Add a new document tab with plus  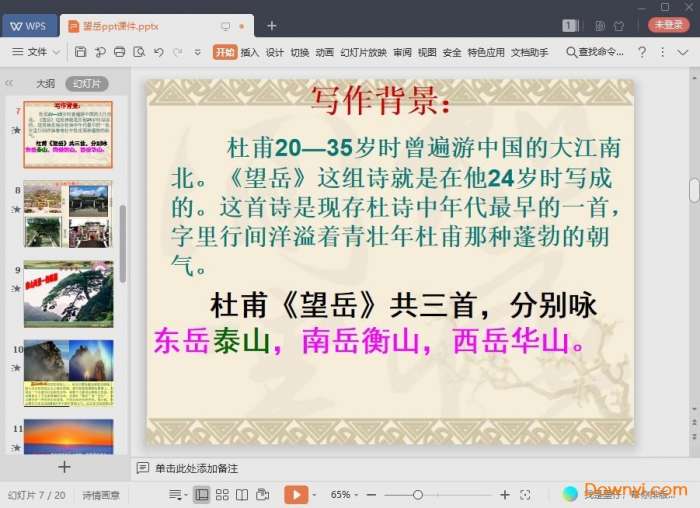[271, 26]
